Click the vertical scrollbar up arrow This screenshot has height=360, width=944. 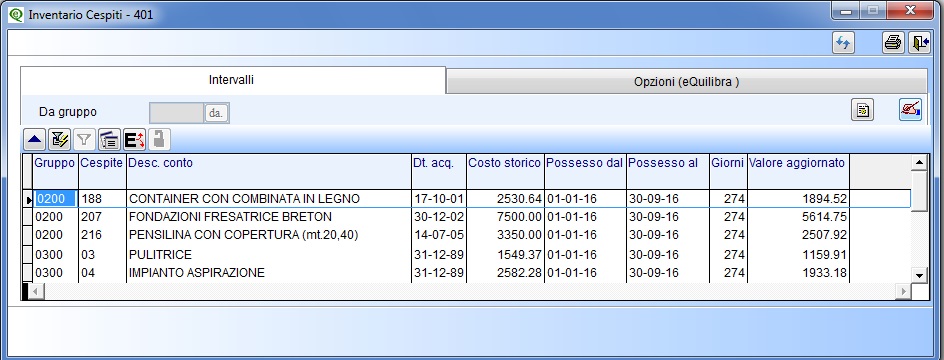[919, 162]
